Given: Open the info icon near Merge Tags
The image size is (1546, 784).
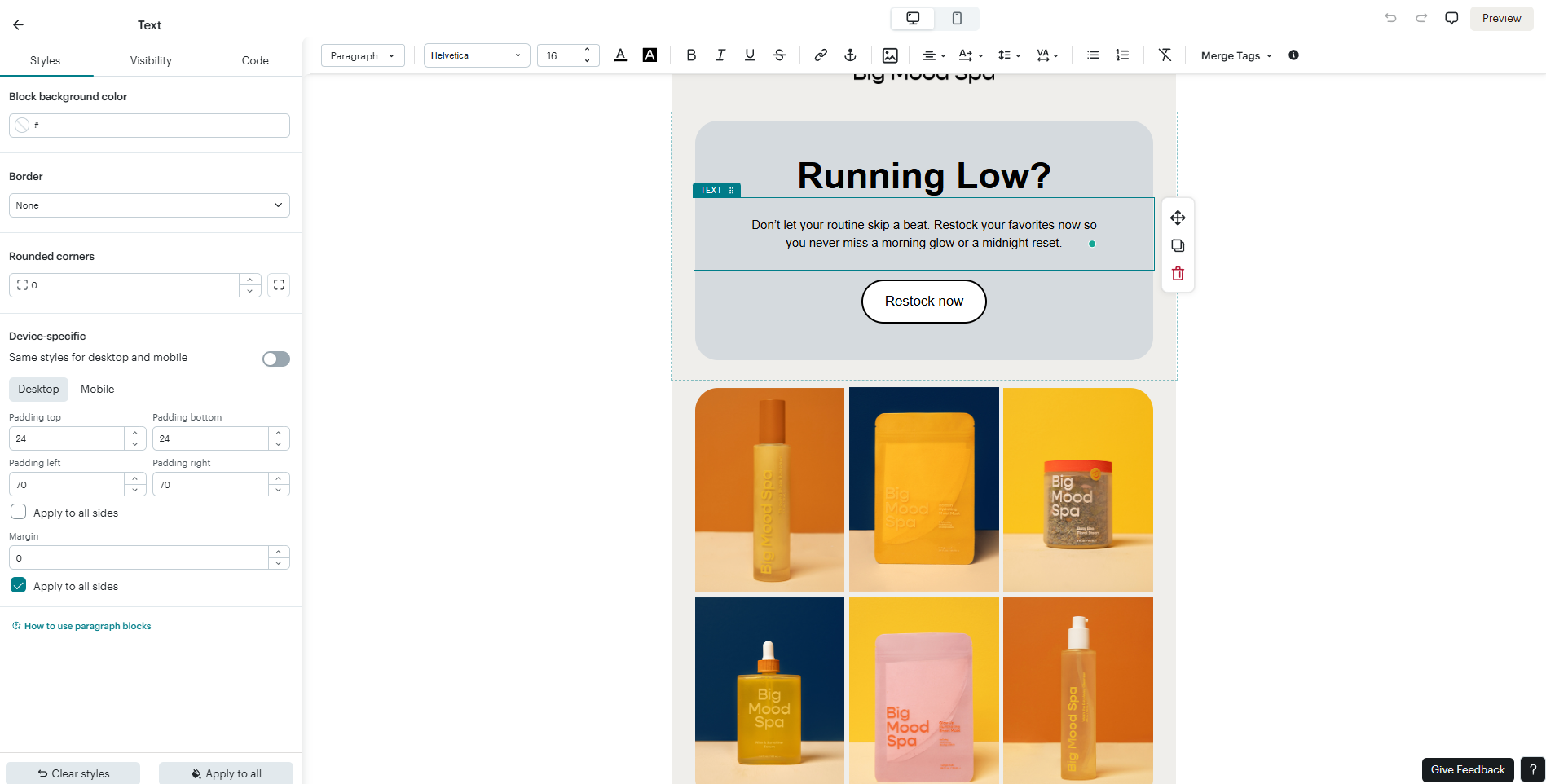Looking at the screenshot, I should [1293, 55].
